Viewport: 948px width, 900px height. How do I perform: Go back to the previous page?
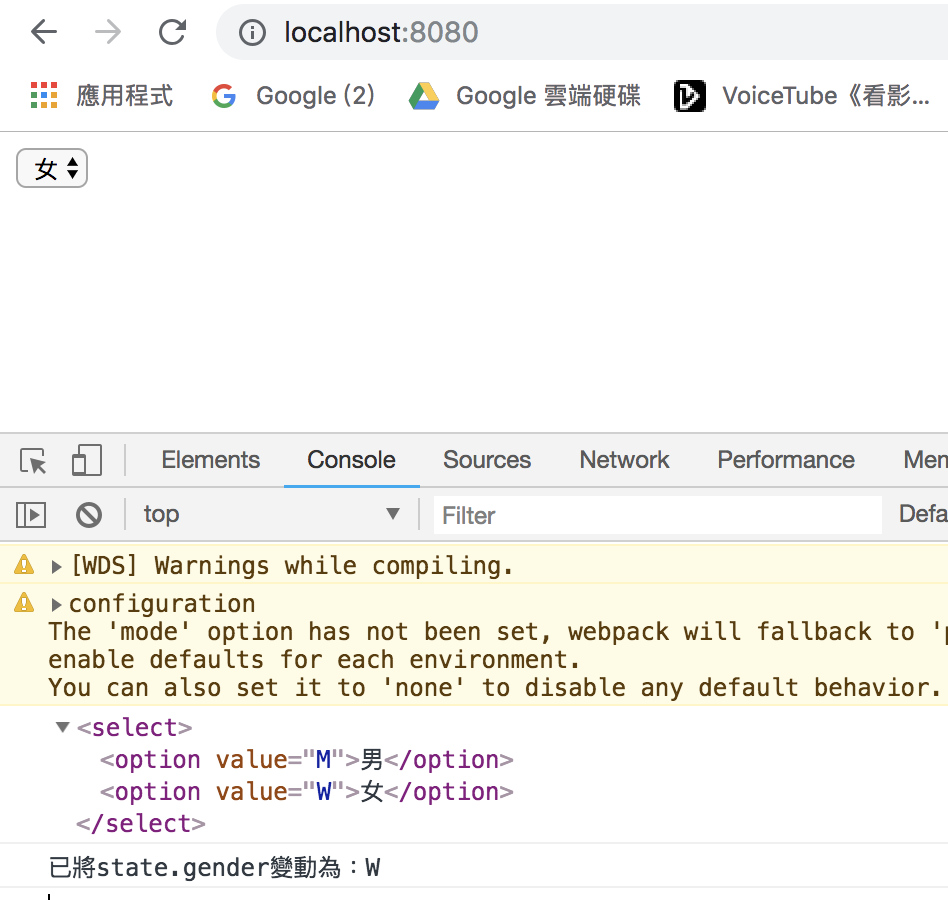point(44,32)
